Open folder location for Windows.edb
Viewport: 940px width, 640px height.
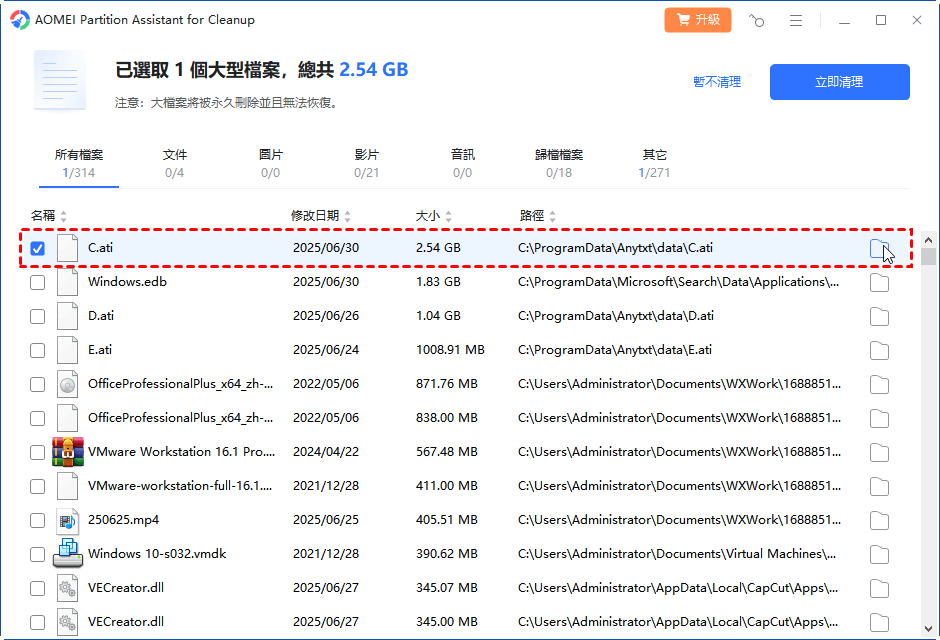pos(879,283)
